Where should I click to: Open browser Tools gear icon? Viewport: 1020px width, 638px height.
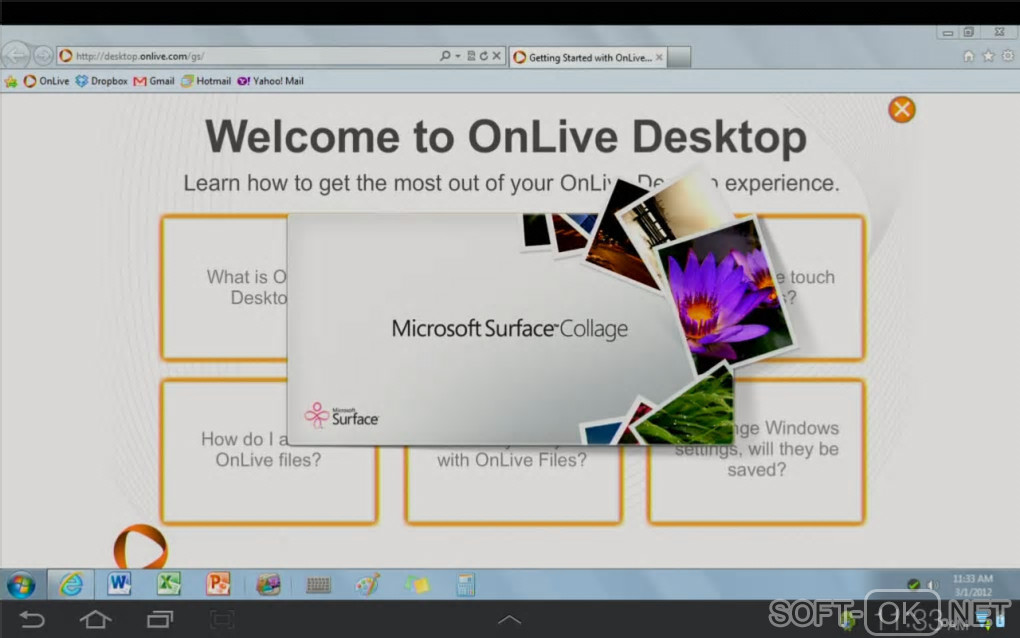click(x=1008, y=56)
